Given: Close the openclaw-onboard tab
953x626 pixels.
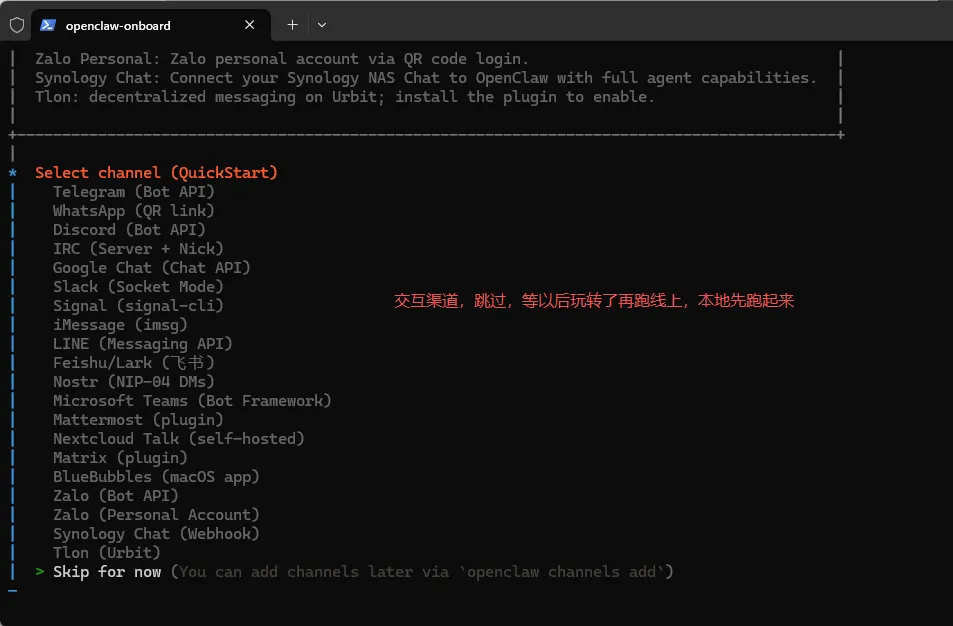Looking at the screenshot, I should click(x=249, y=25).
